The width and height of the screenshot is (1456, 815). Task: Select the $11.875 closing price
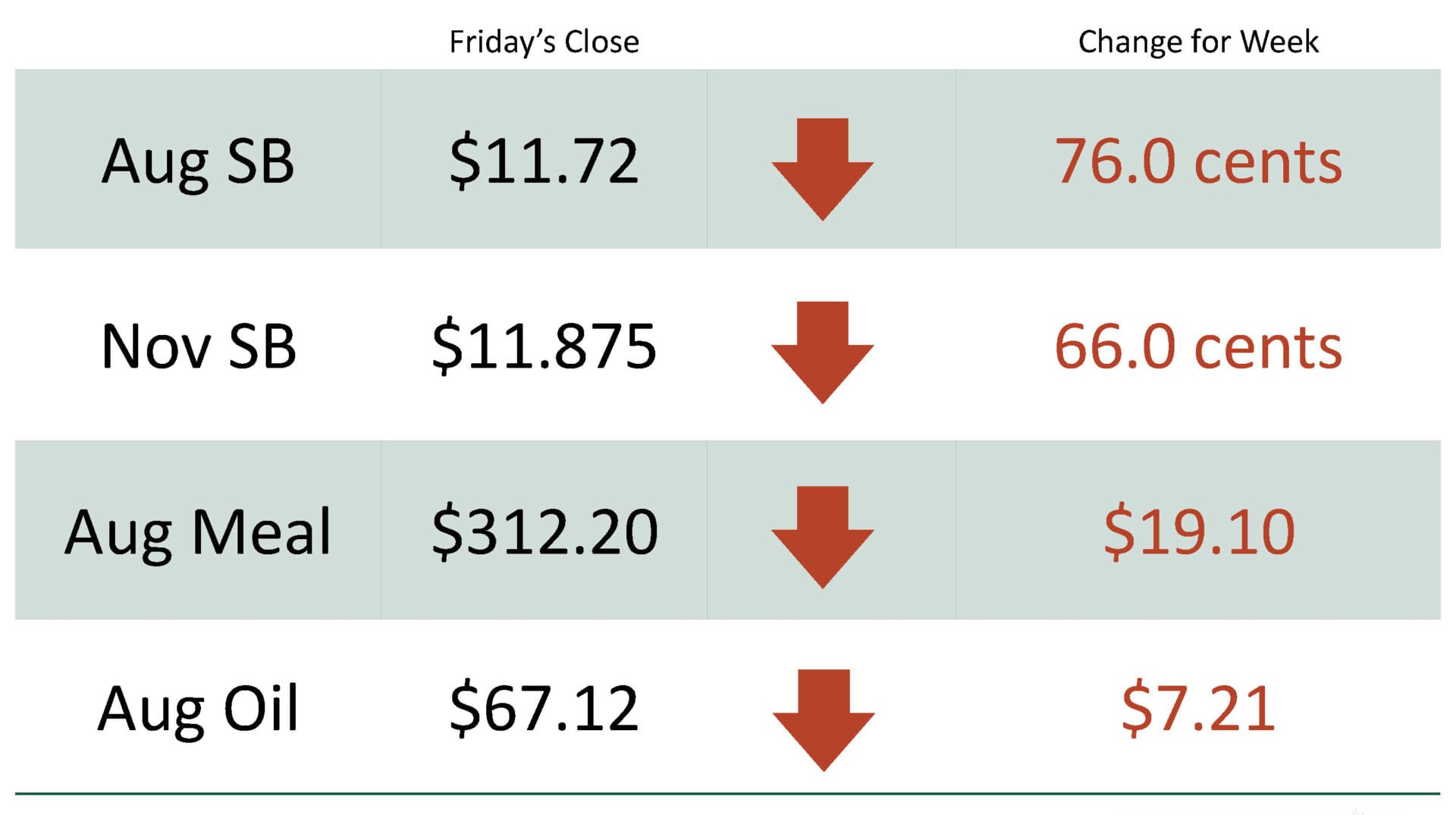tap(544, 346)
